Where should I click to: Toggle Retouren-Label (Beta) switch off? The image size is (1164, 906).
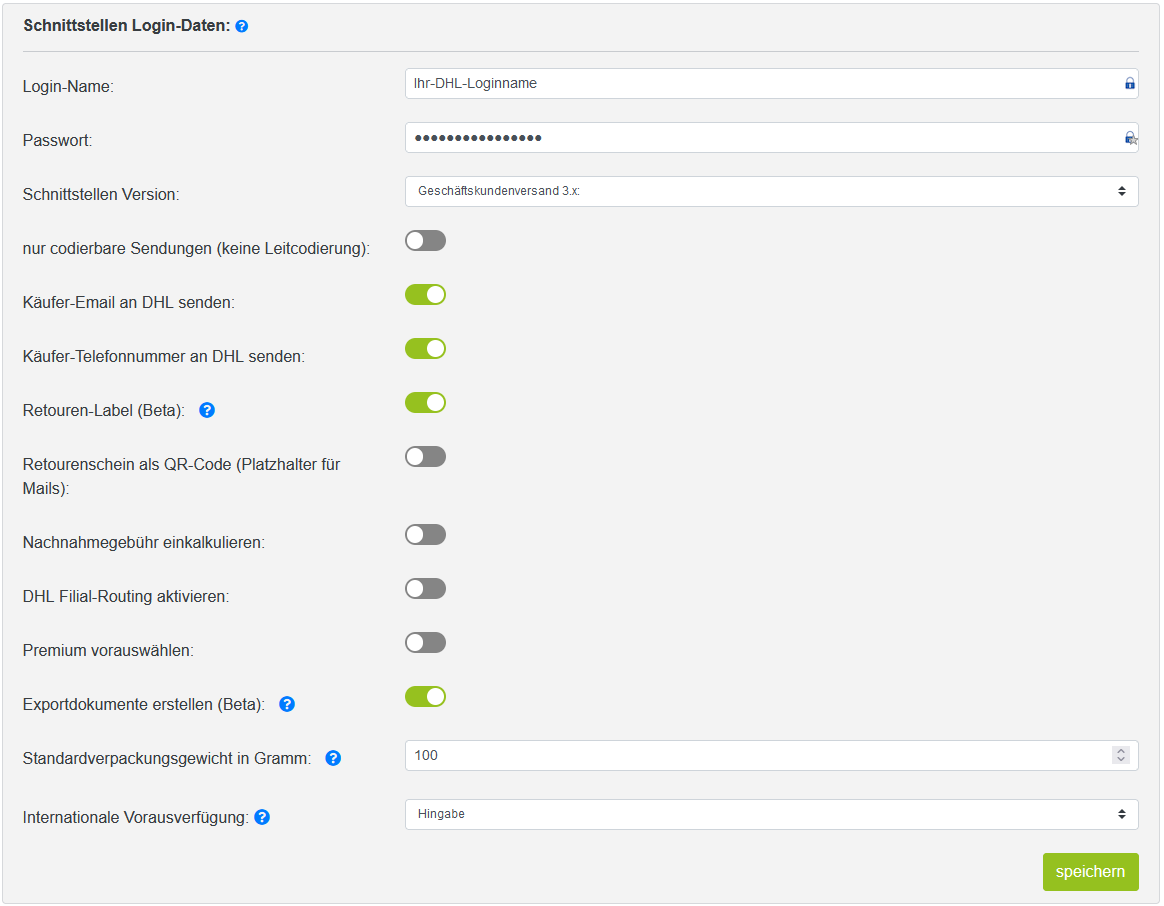425,403
